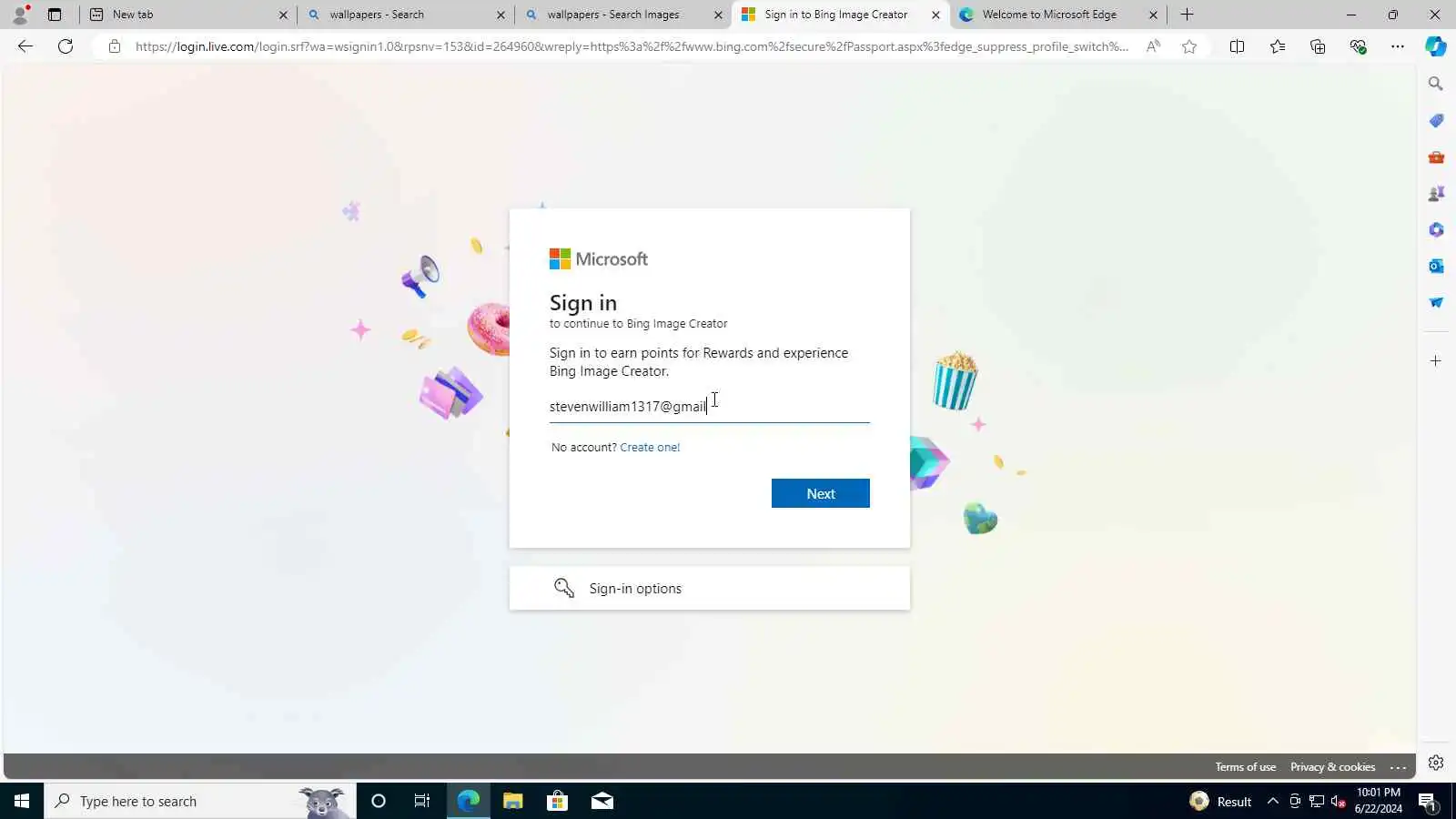The width and height of the screenshot is (1456, 819).
Task: Click the browser address bar URL
Action: [632, 46]
